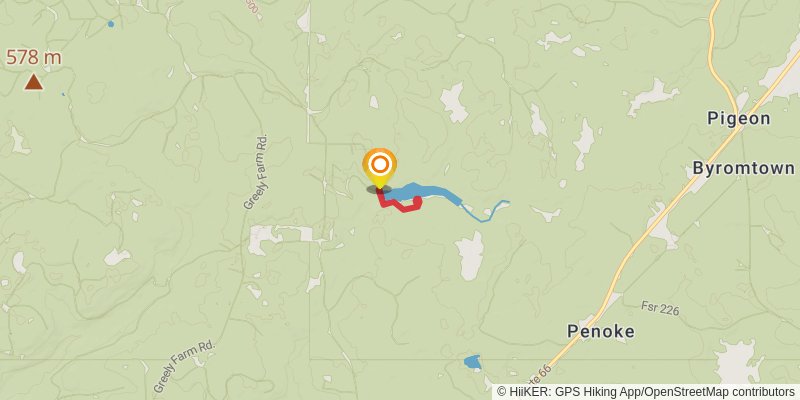Click the 578 m elevation label

coord(34,58)
